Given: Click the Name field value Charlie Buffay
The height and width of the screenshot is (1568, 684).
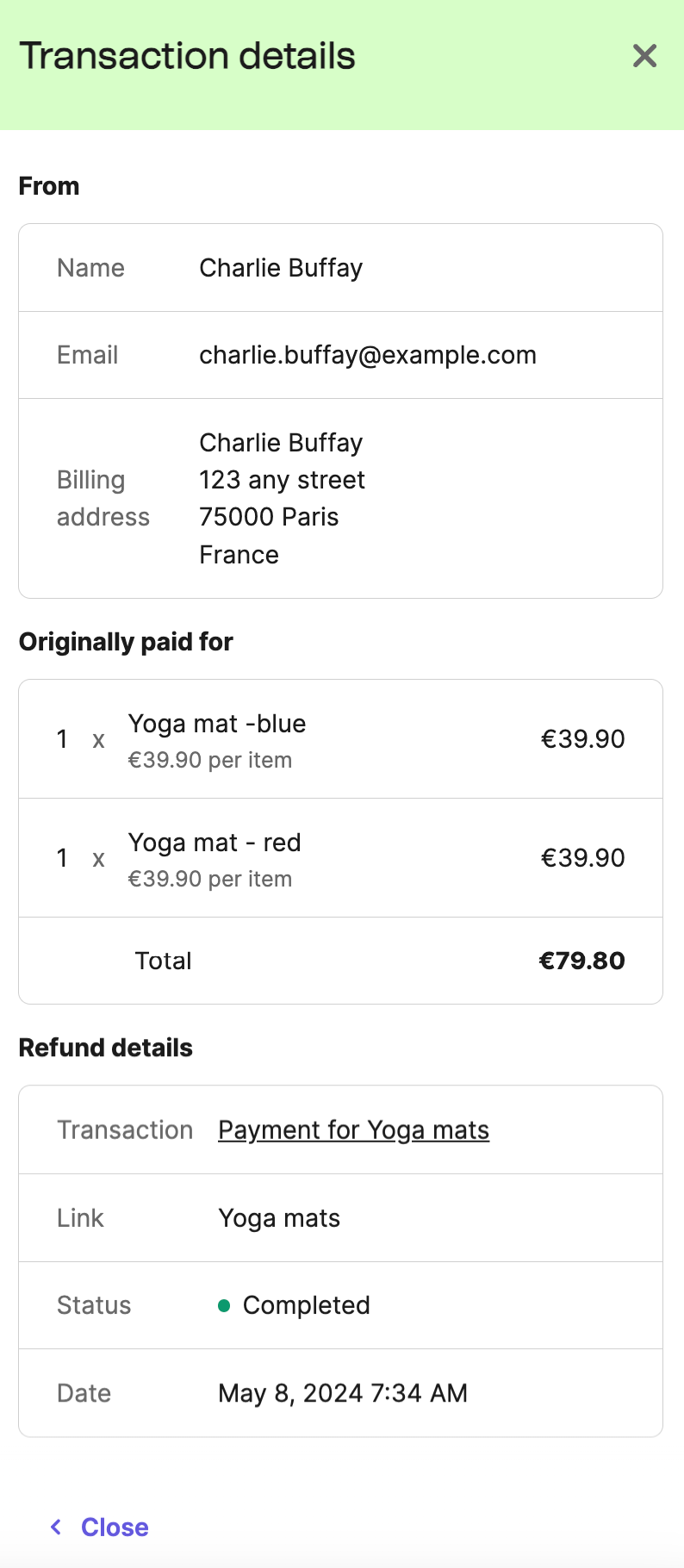Looking at the screenshot, I should (280, 268).
